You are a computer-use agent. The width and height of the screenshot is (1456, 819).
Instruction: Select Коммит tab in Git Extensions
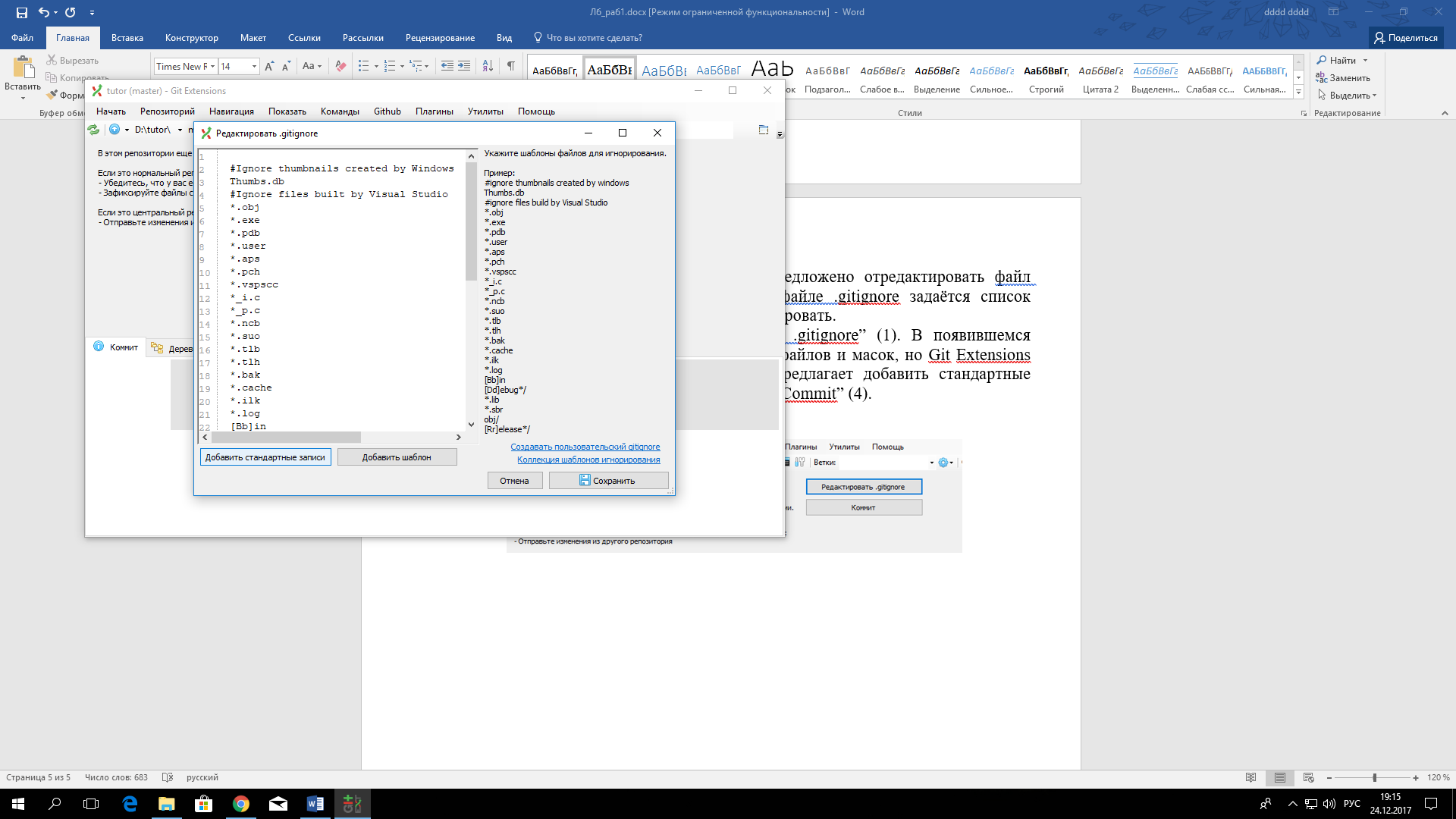(116, 347)
